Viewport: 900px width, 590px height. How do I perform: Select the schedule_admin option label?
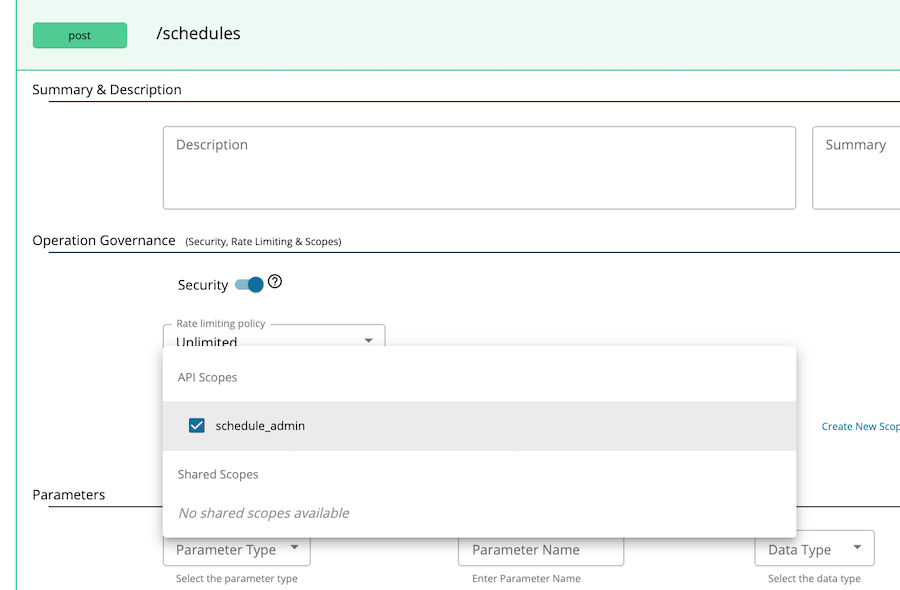[x=260, y=426]
